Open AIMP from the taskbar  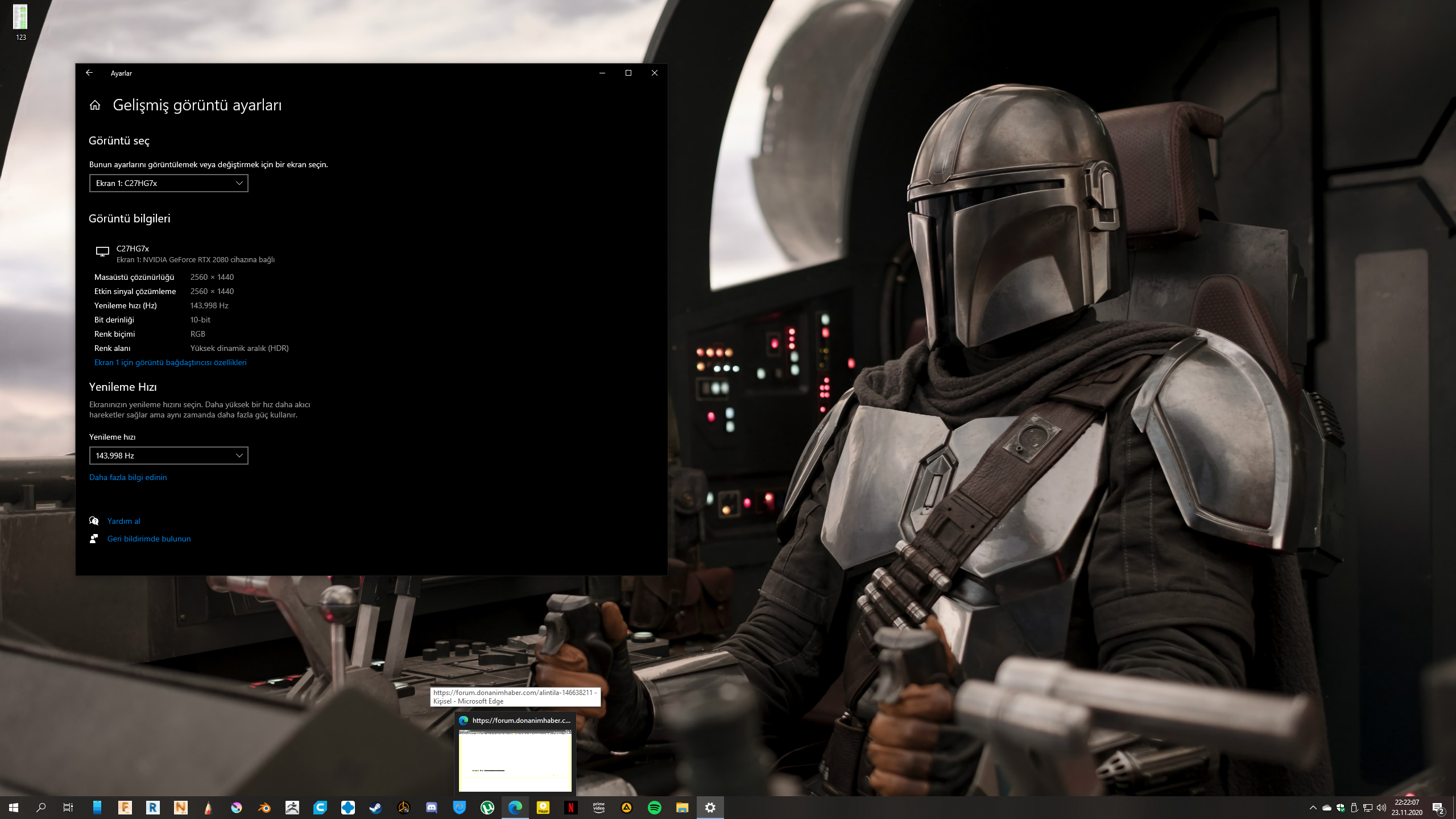[x=627, y=808]
